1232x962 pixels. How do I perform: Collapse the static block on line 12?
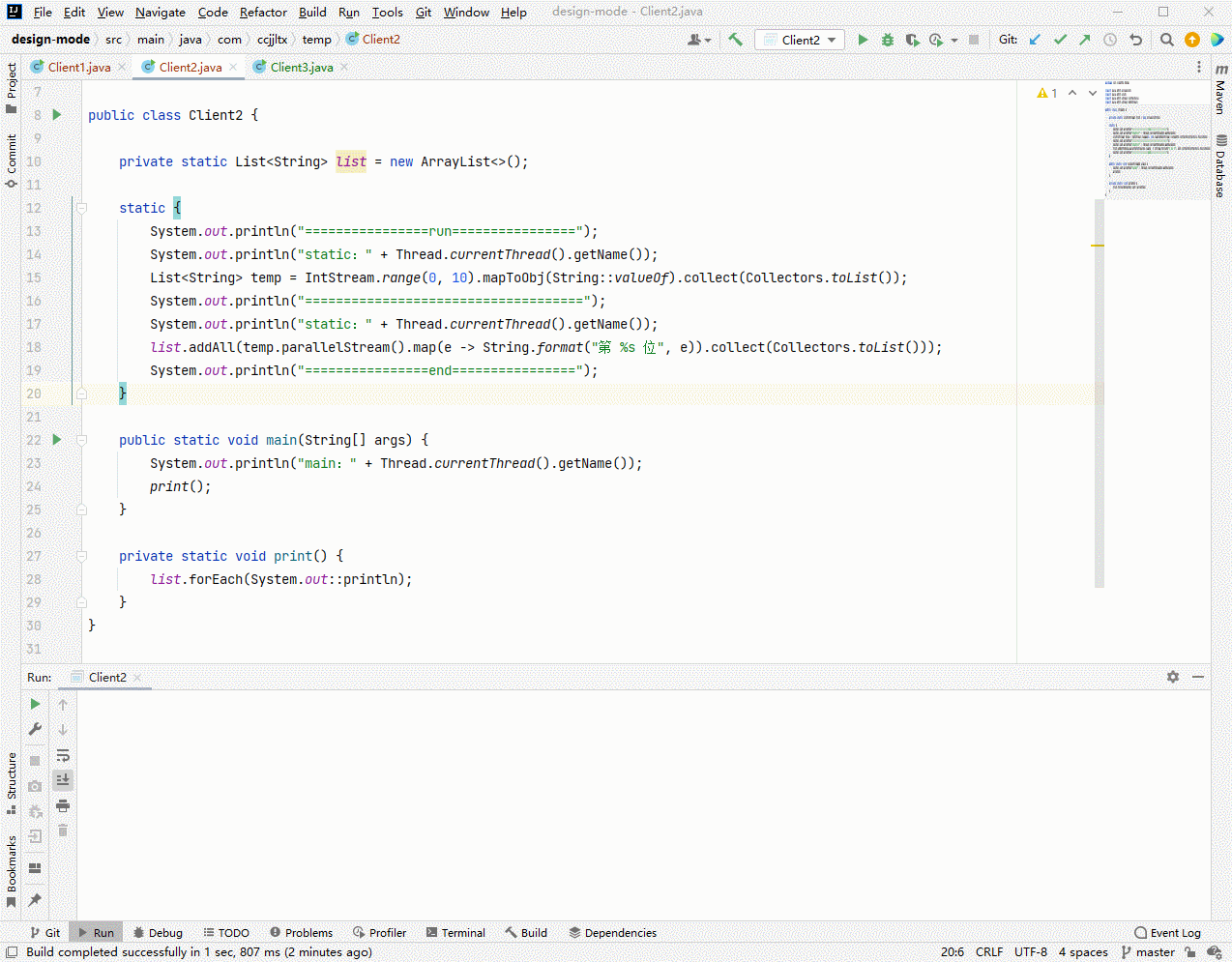click(x=82, y=208)
